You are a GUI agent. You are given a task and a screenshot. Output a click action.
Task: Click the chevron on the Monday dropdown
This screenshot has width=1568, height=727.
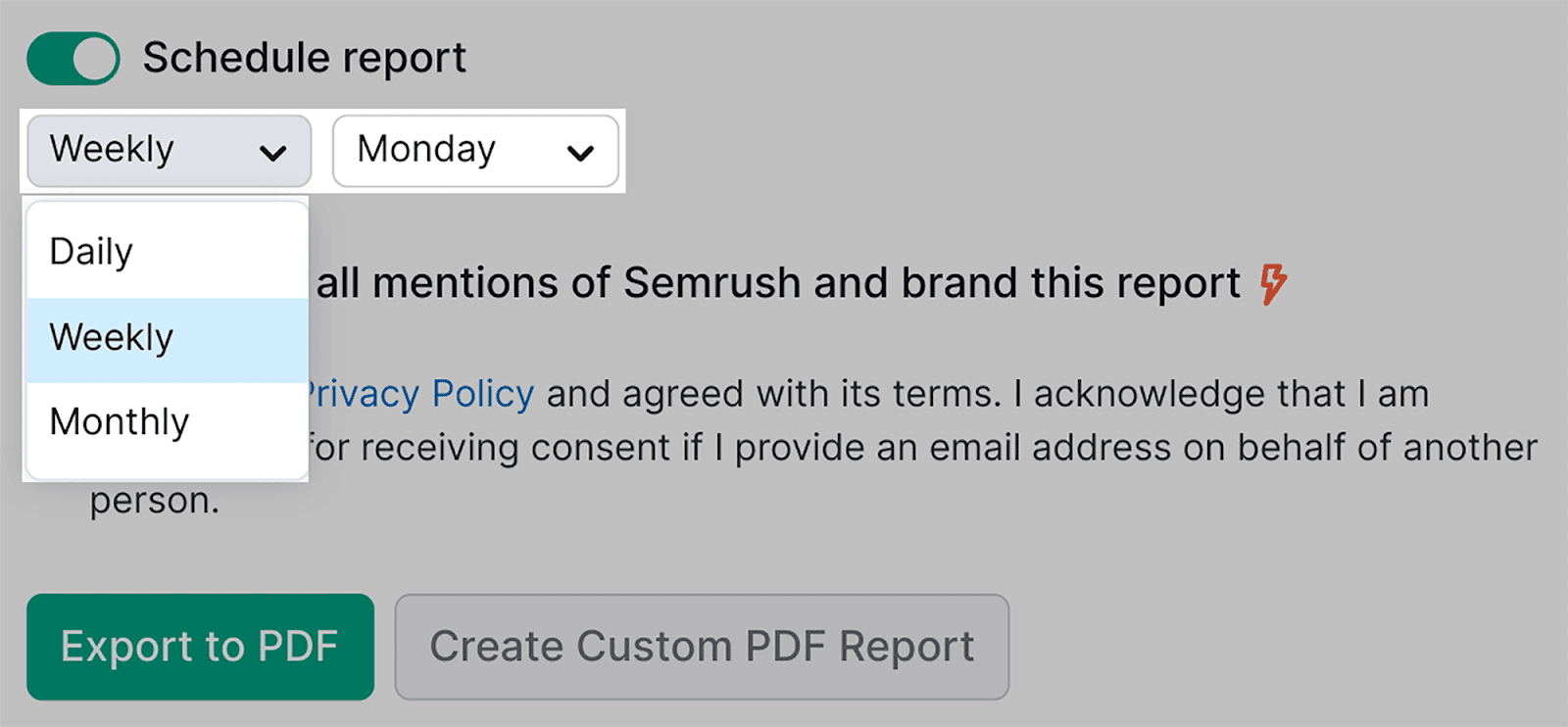click(x=580, y=152)
